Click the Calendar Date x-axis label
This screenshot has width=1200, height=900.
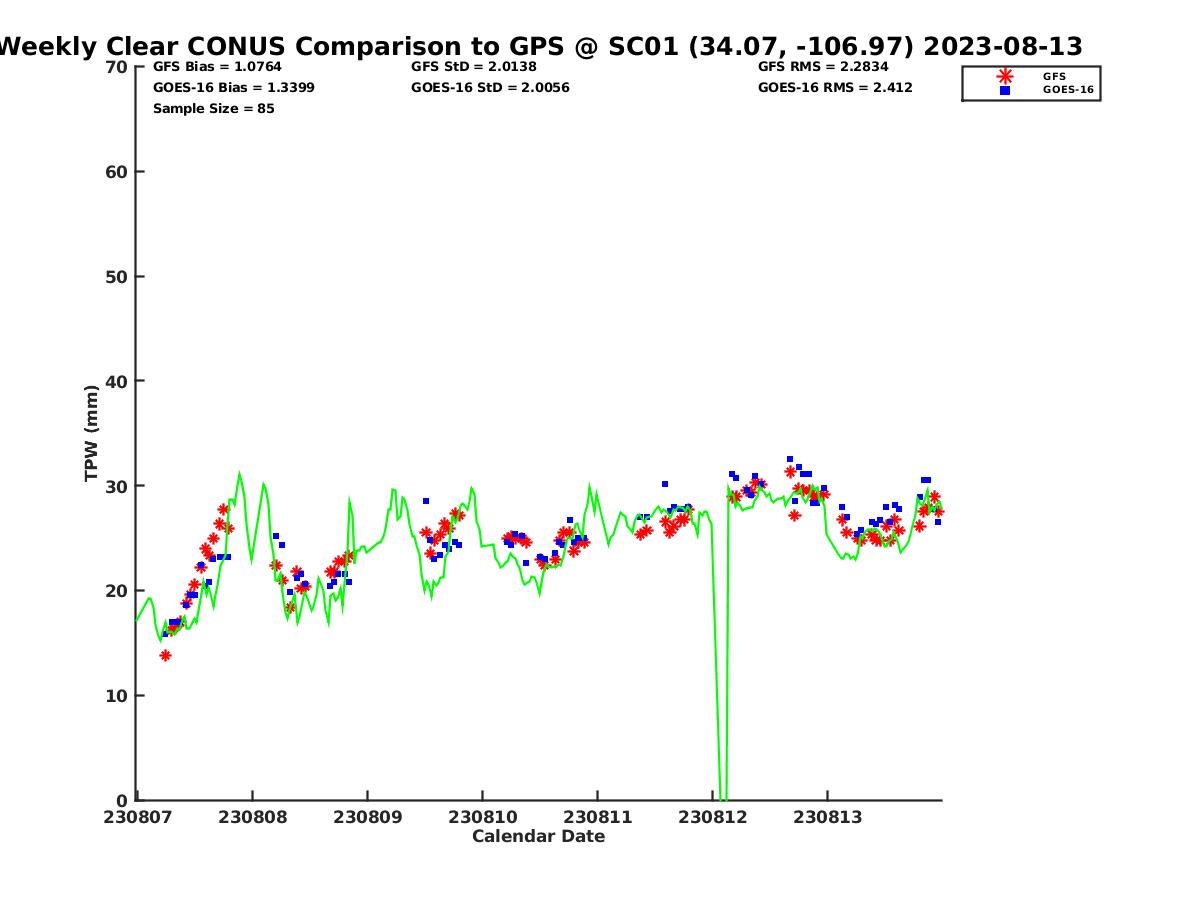(x=538, y=837)
